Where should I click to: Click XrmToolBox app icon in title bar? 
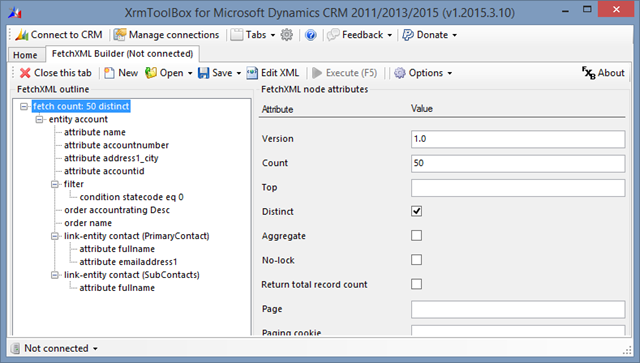[x=15, y=13]
